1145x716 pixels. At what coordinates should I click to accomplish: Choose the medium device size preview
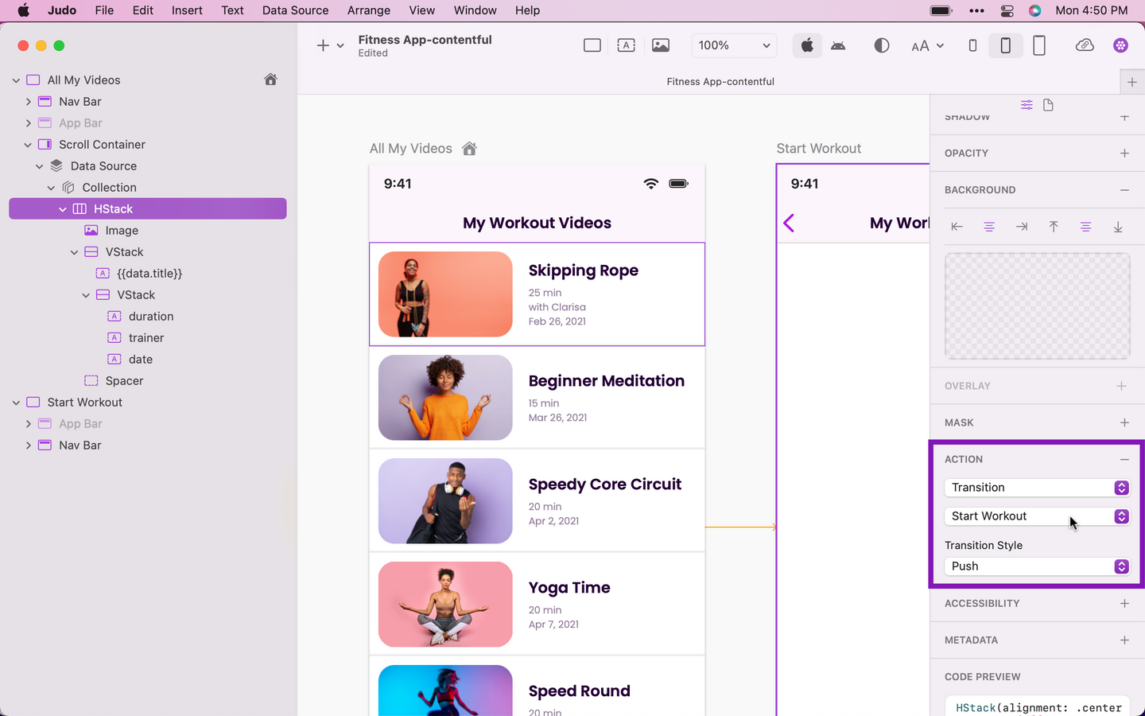[1006, 45]
